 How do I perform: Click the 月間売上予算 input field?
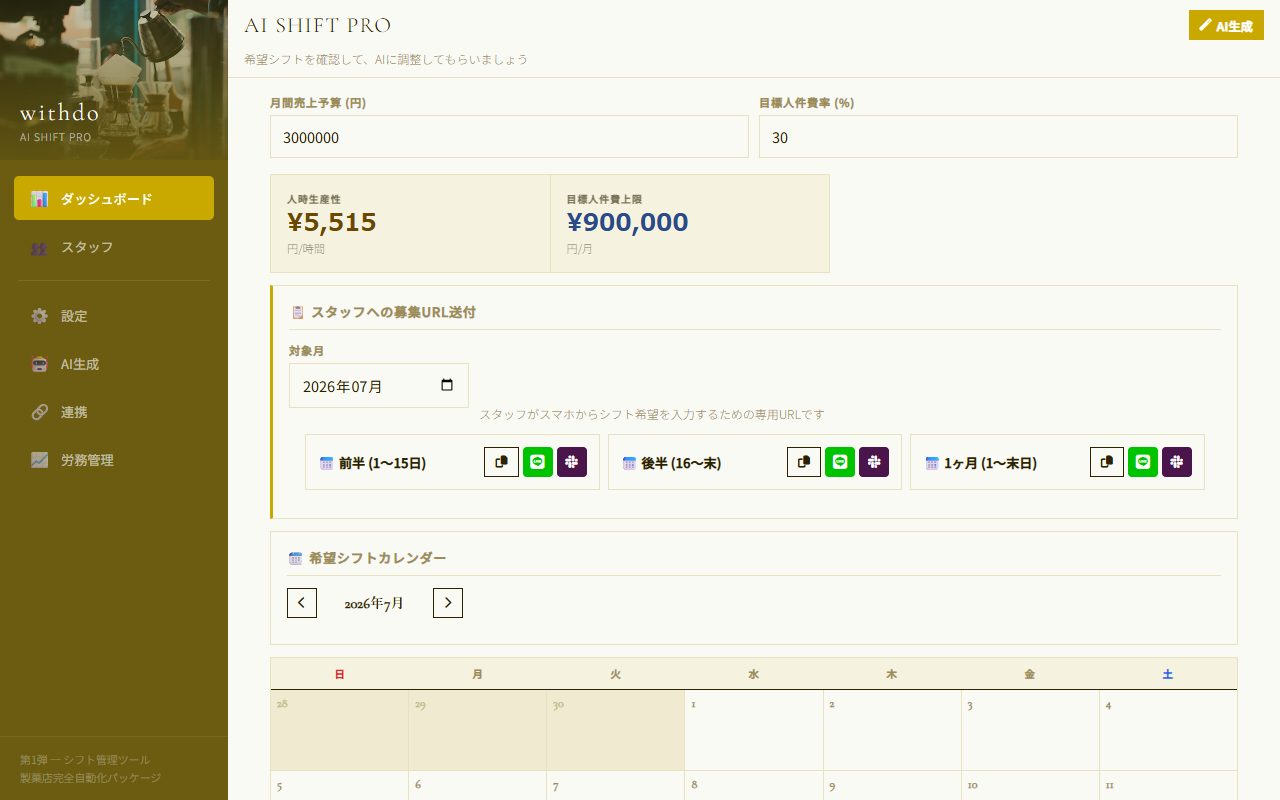pyautogui.click(x=509, y=137)
